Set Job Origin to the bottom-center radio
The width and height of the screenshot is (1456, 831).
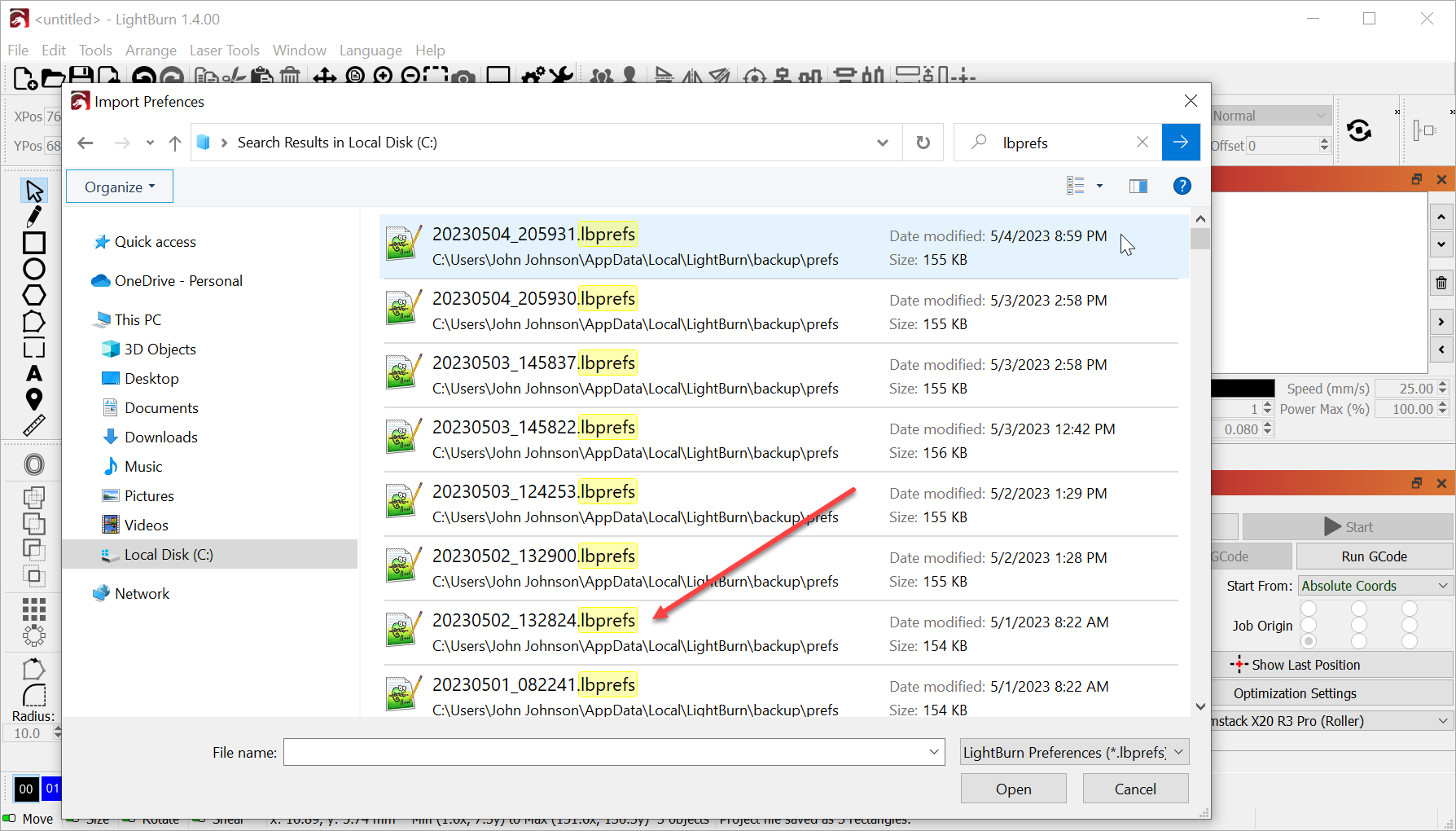coord(1359,641)
